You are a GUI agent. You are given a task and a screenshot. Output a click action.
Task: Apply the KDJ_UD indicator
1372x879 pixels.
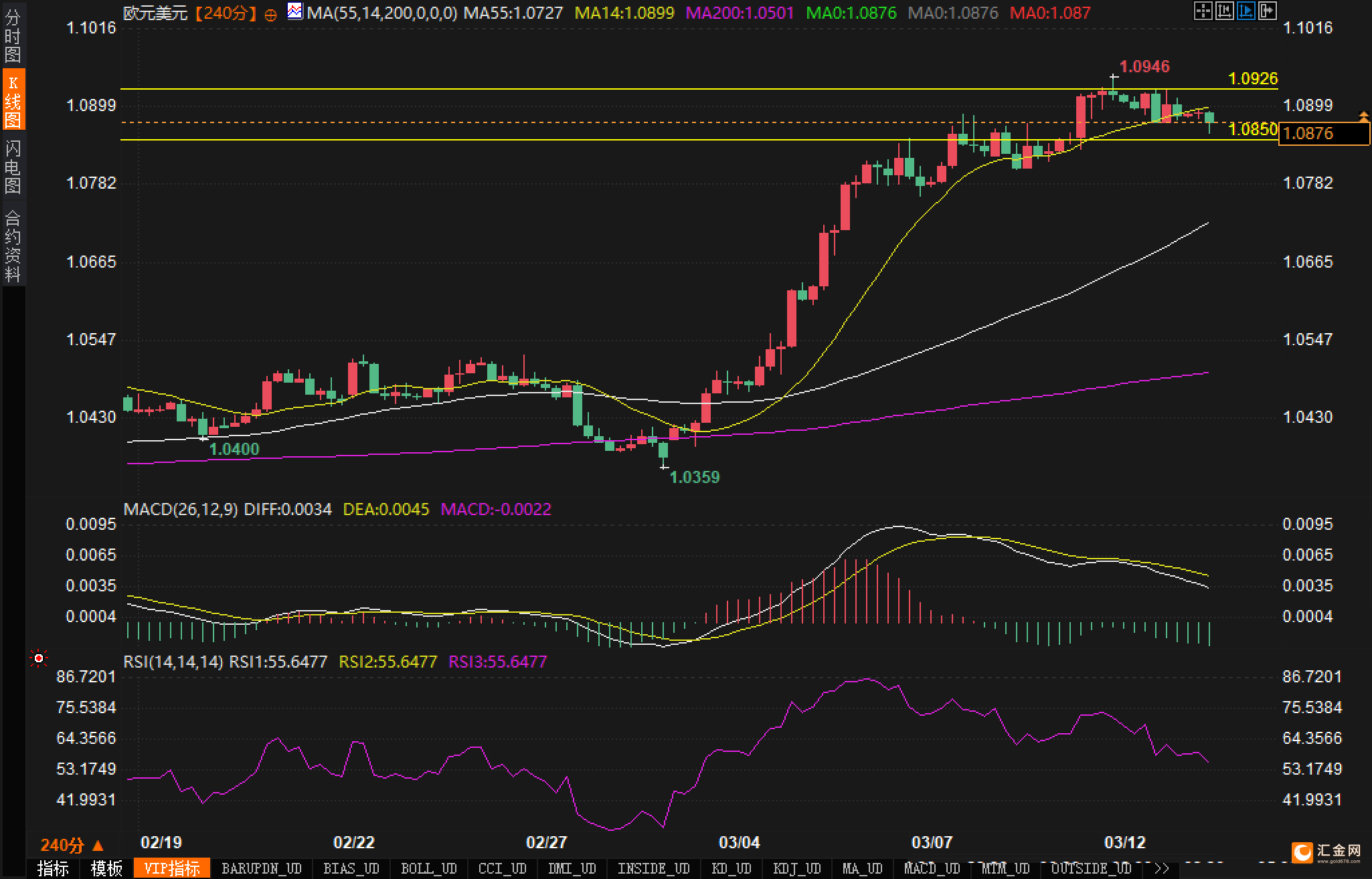click(x=796, y=868)
